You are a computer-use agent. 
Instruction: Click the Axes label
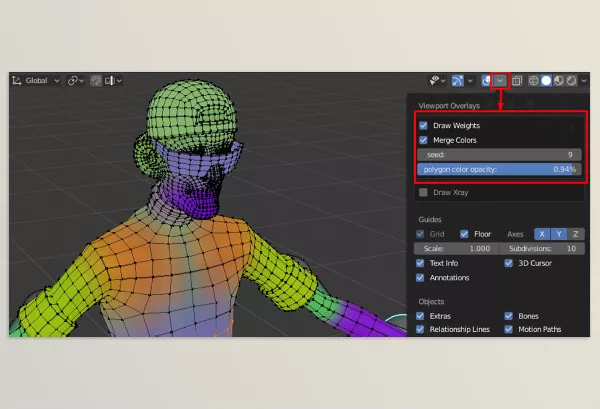pos(515,234)
